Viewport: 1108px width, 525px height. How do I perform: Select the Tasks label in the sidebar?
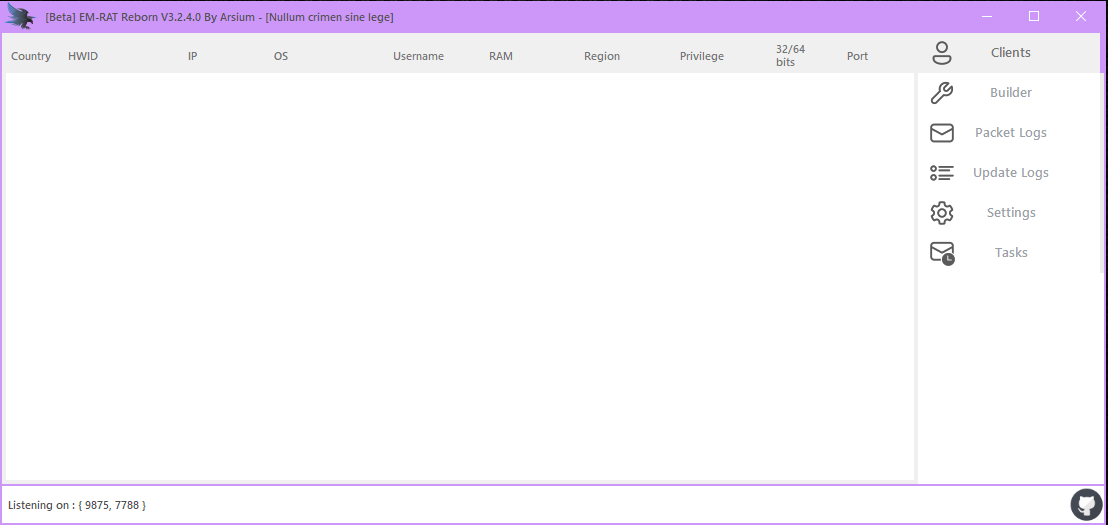point(1011,253)
